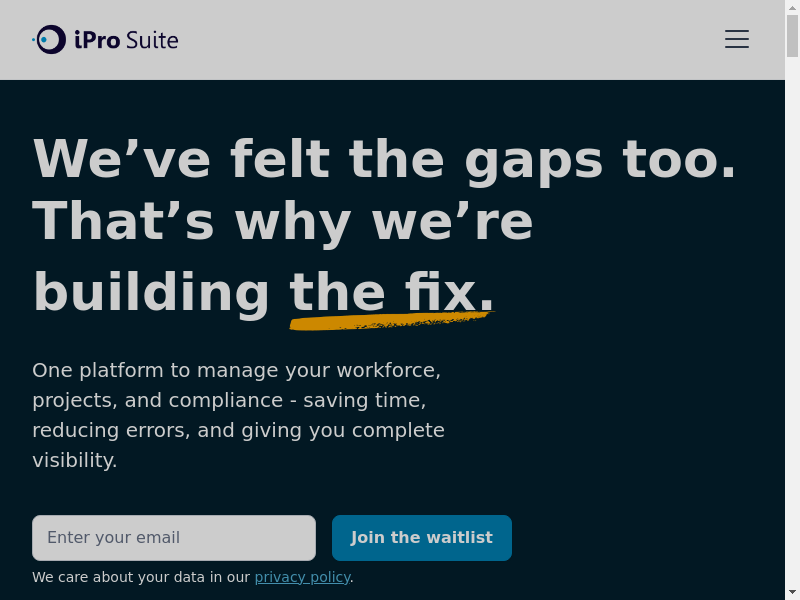Click the scrollbar up arrow
The height and width of the screenshot is (600, 800).
(792, 7)
